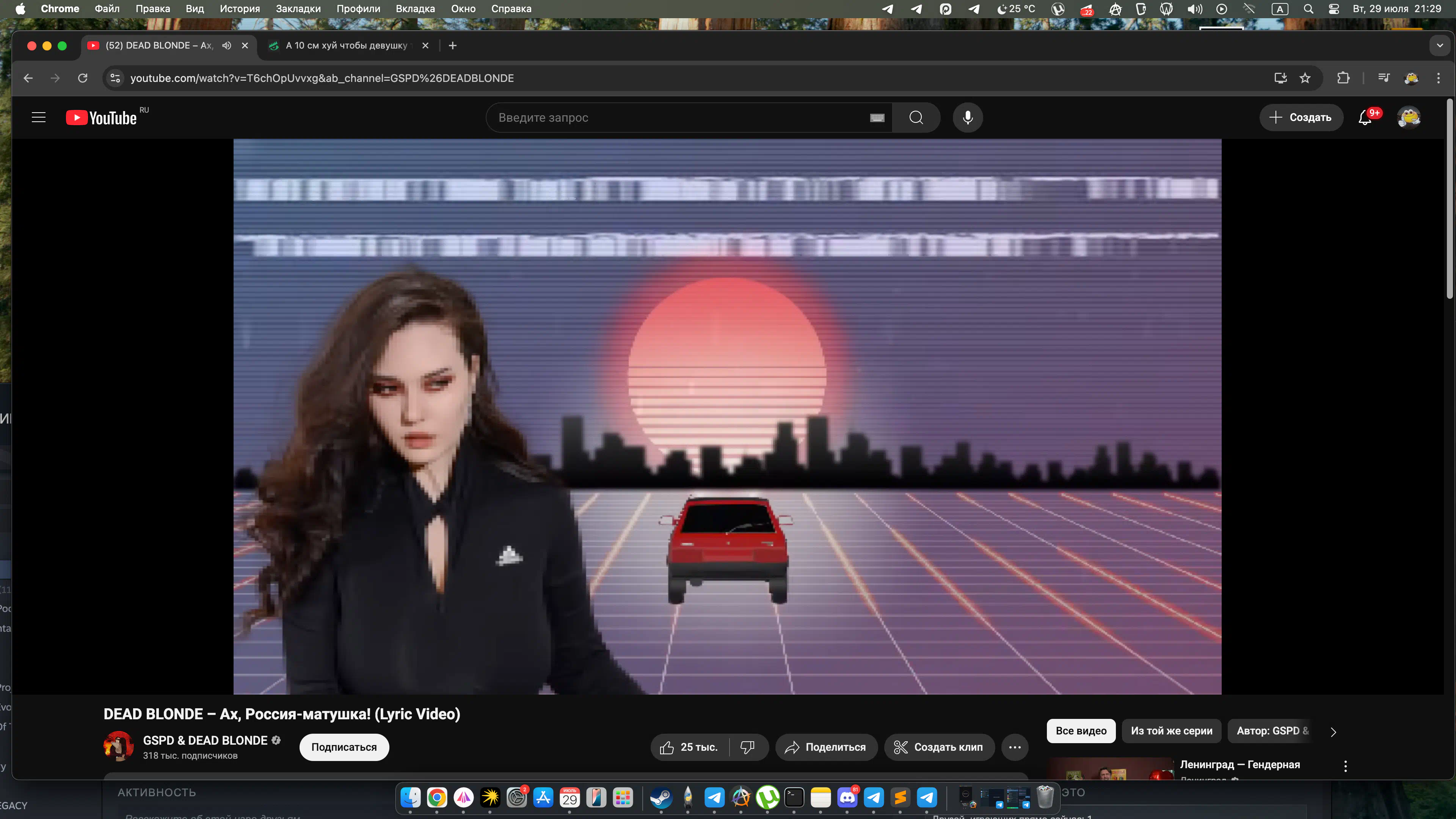The height and width of the screenshot is (819, 1456).
Task: Open Spotlight search in menu bar
Action: tap(1308, 8)
